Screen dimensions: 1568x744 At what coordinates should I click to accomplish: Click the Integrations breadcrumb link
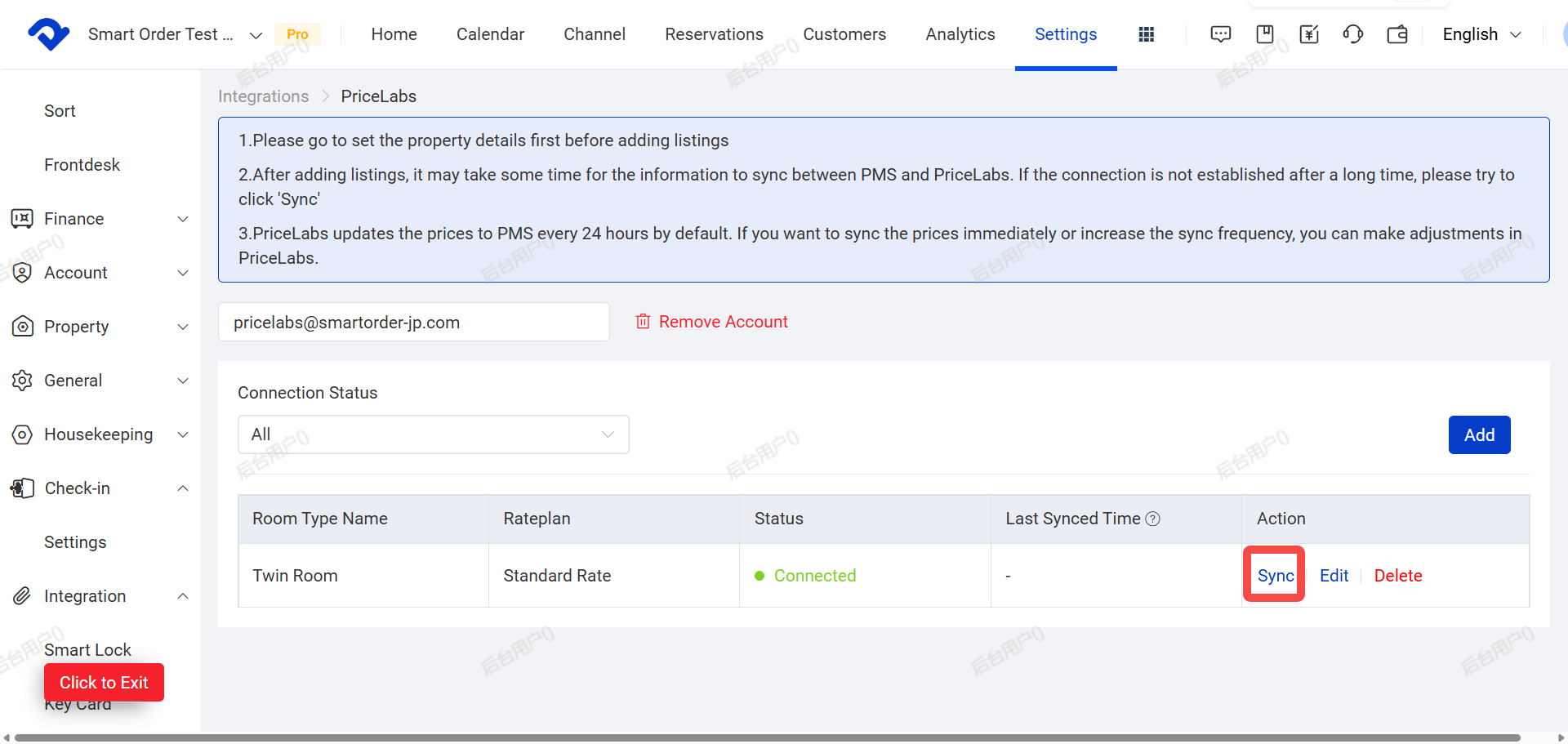point(263,96)
